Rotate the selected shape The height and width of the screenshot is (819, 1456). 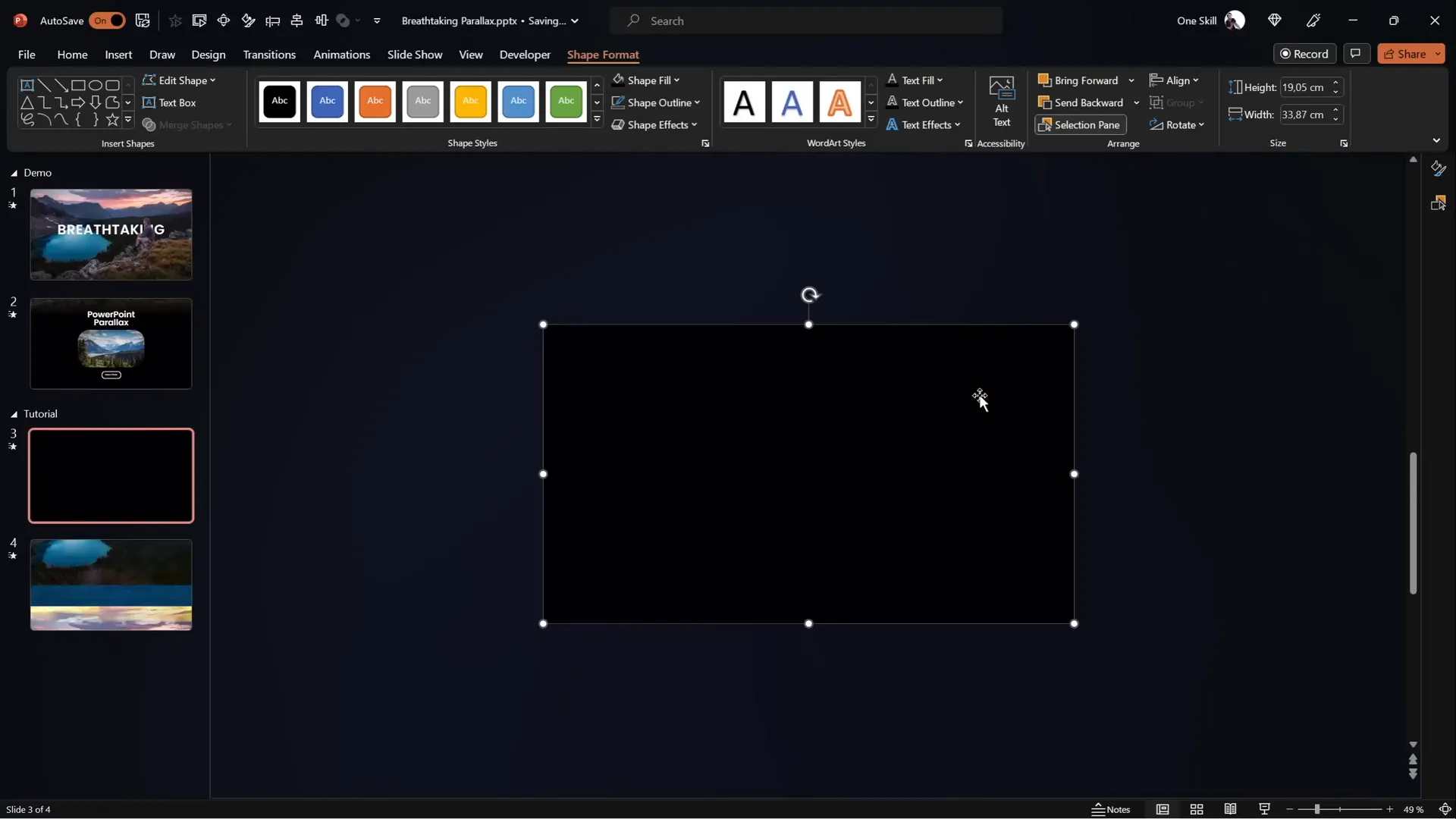1178,124
